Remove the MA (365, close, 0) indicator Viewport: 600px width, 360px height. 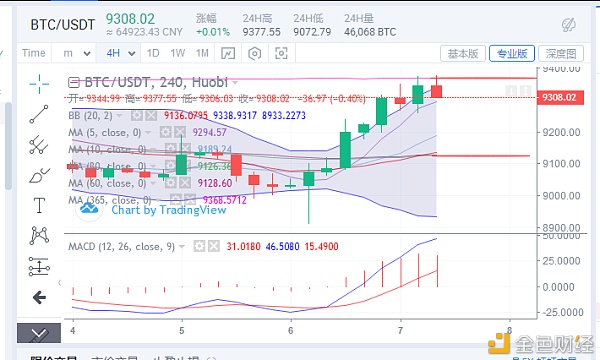[x=190, y=200]
